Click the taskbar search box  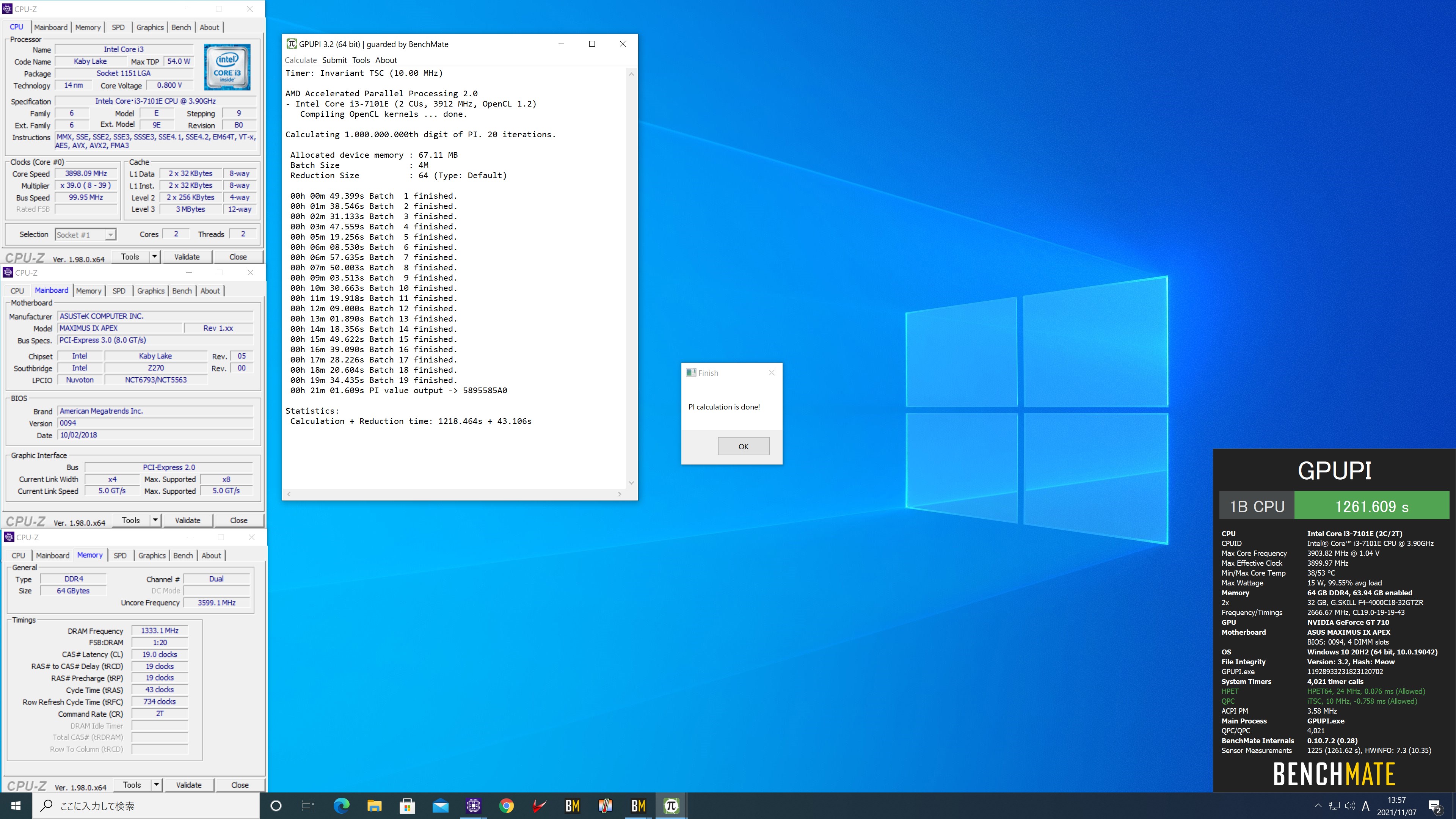(x=146, y=805)
